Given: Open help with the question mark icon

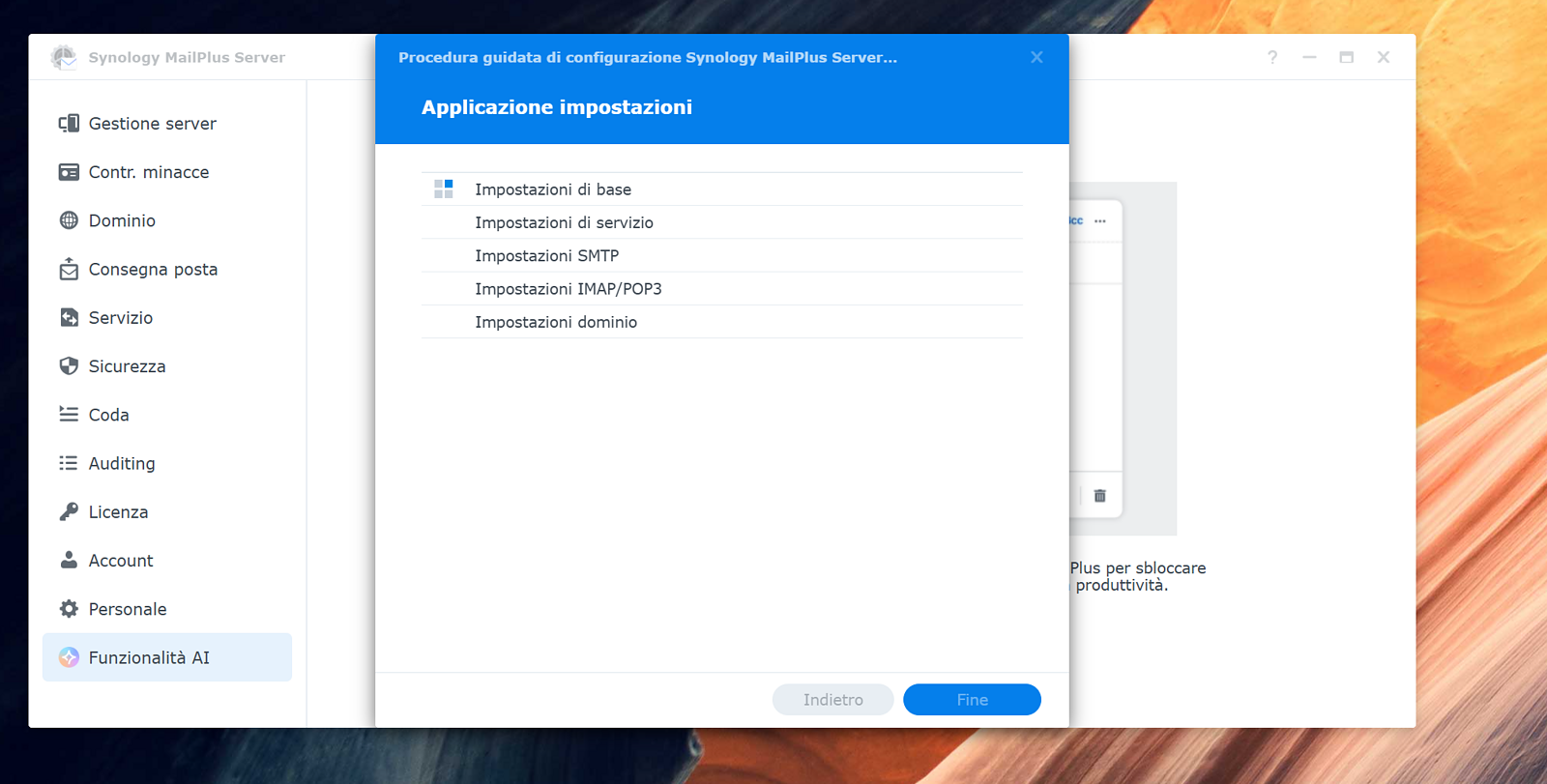Looking at the screenshot, I should (x=1272, y=57).
